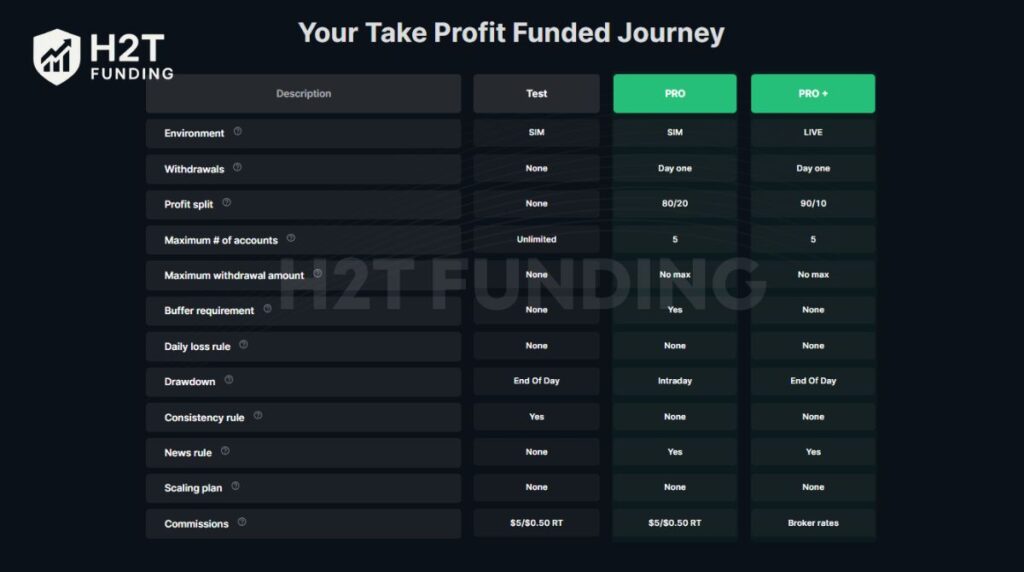Click the News rule info icon
Viewport: 1024px width, 572px height.
225,452
